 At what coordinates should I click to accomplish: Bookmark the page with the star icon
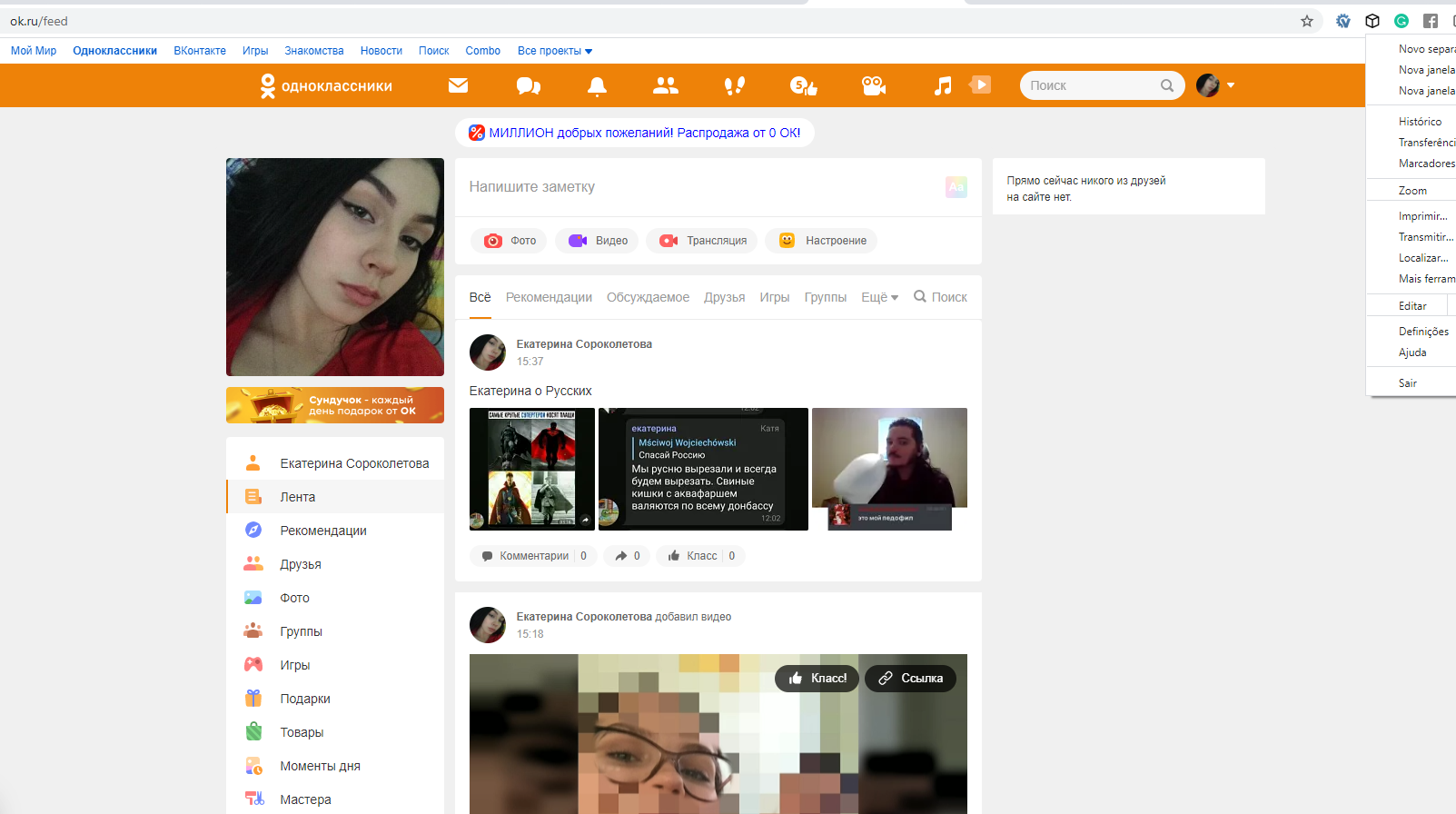(x=1307, y=21)
